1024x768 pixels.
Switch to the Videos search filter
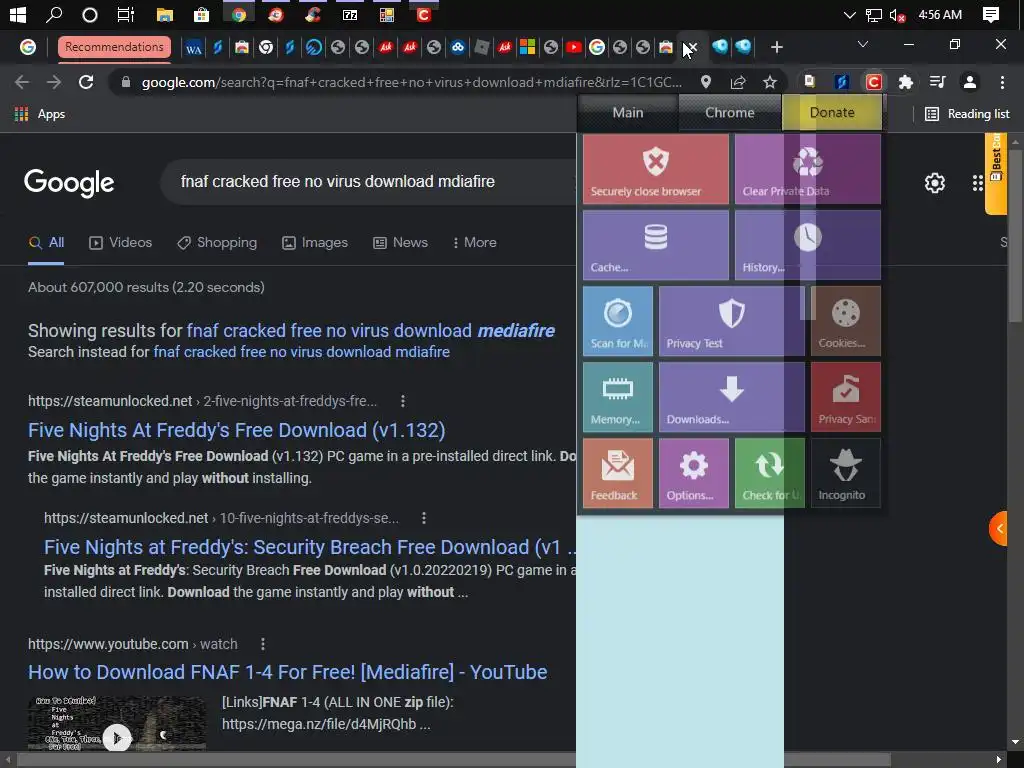click(x=121, y=242)
